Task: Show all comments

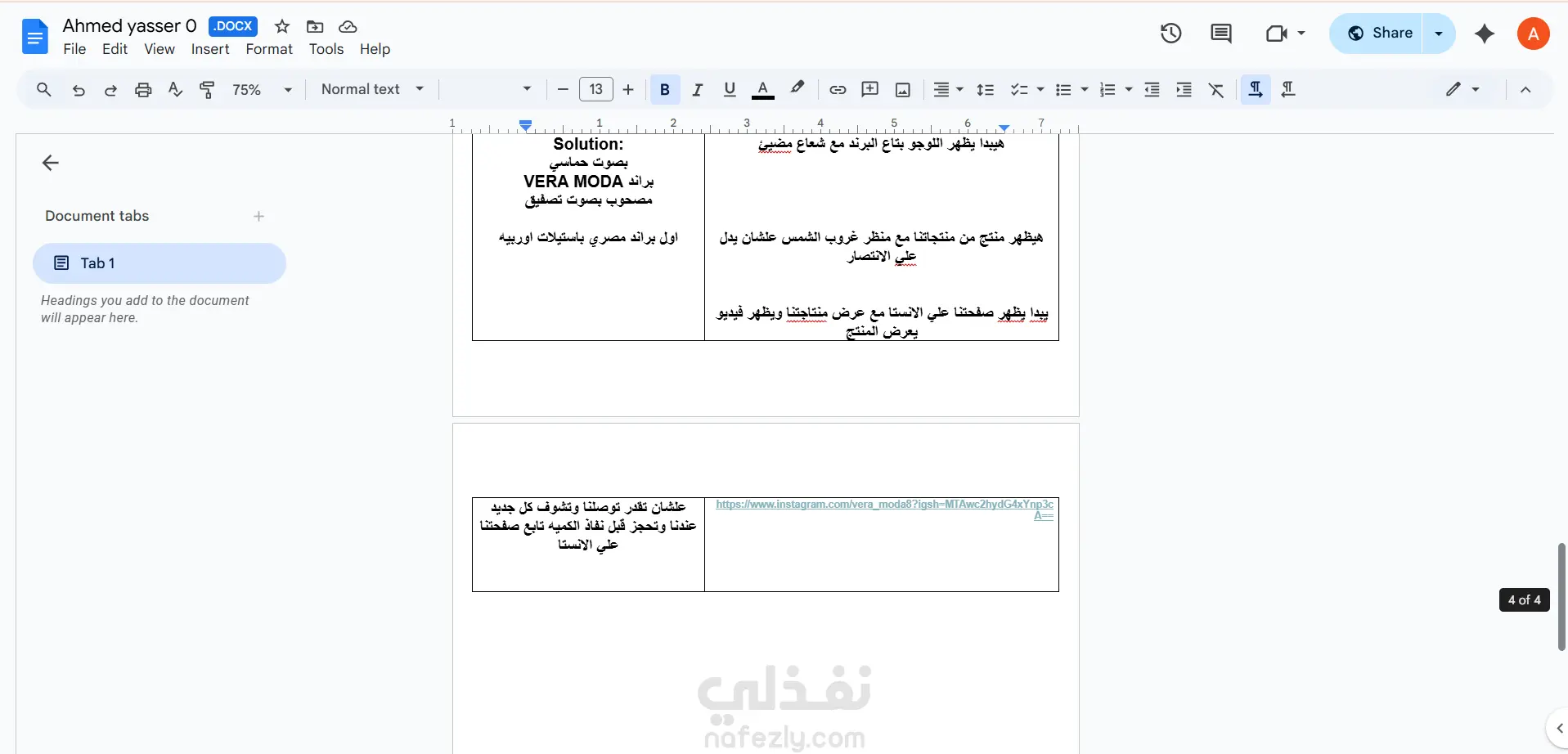Action: (1221, 34)
